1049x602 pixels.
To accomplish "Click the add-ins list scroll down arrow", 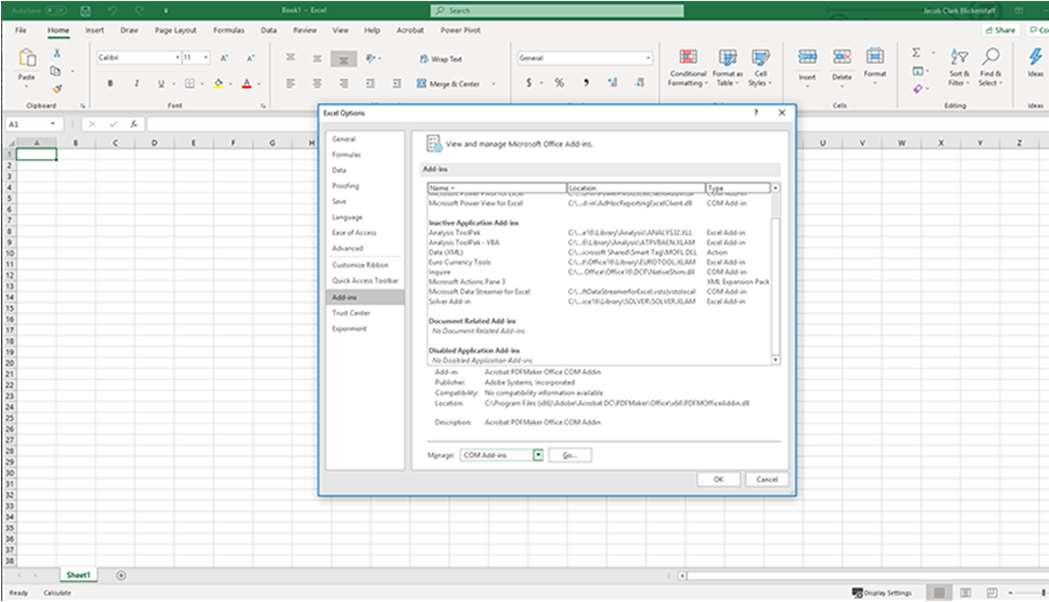I will pos(775,360).
